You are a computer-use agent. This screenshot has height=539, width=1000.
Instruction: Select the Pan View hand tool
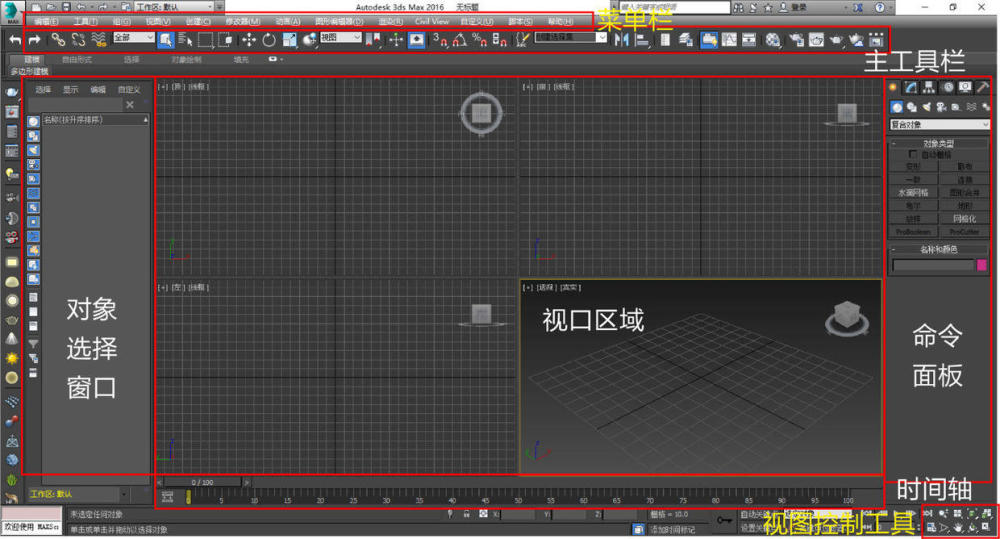coord(959,527)
